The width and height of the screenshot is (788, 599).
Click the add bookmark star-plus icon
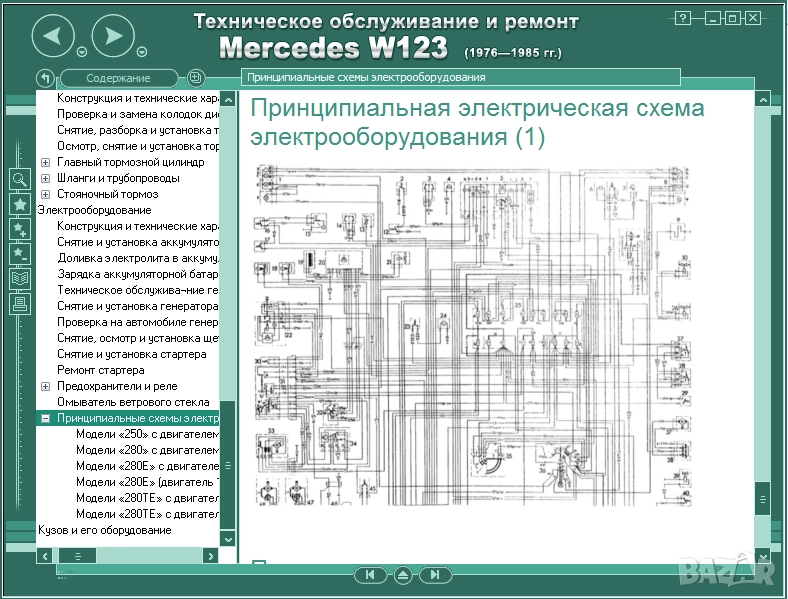coord(20,229)
